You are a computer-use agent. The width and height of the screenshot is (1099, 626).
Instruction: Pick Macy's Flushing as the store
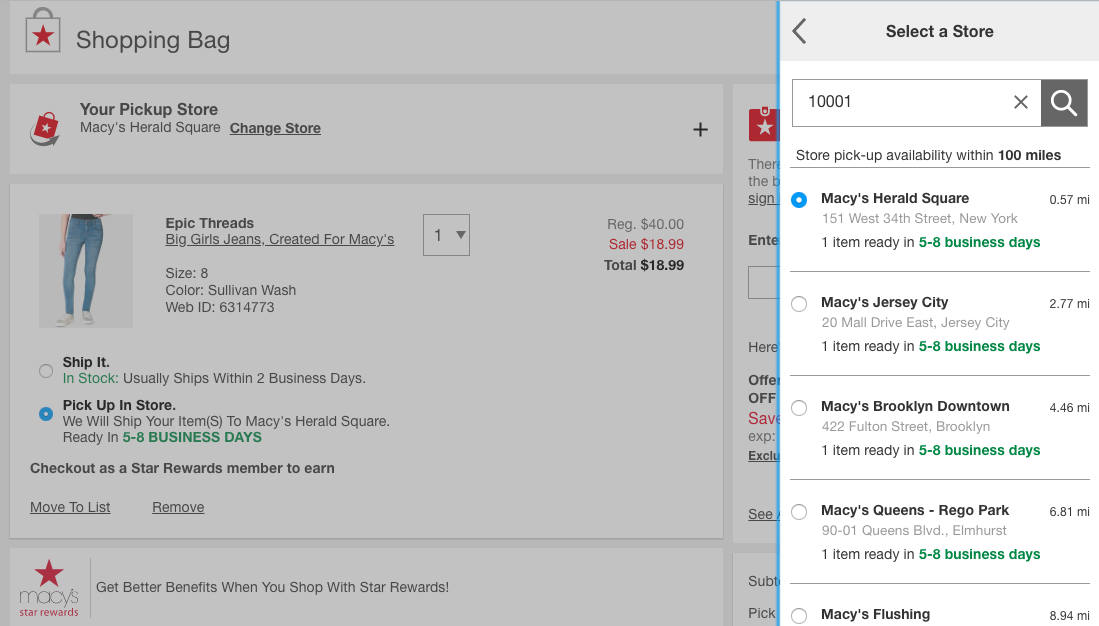pyautogui.click(x=798, y=615)
